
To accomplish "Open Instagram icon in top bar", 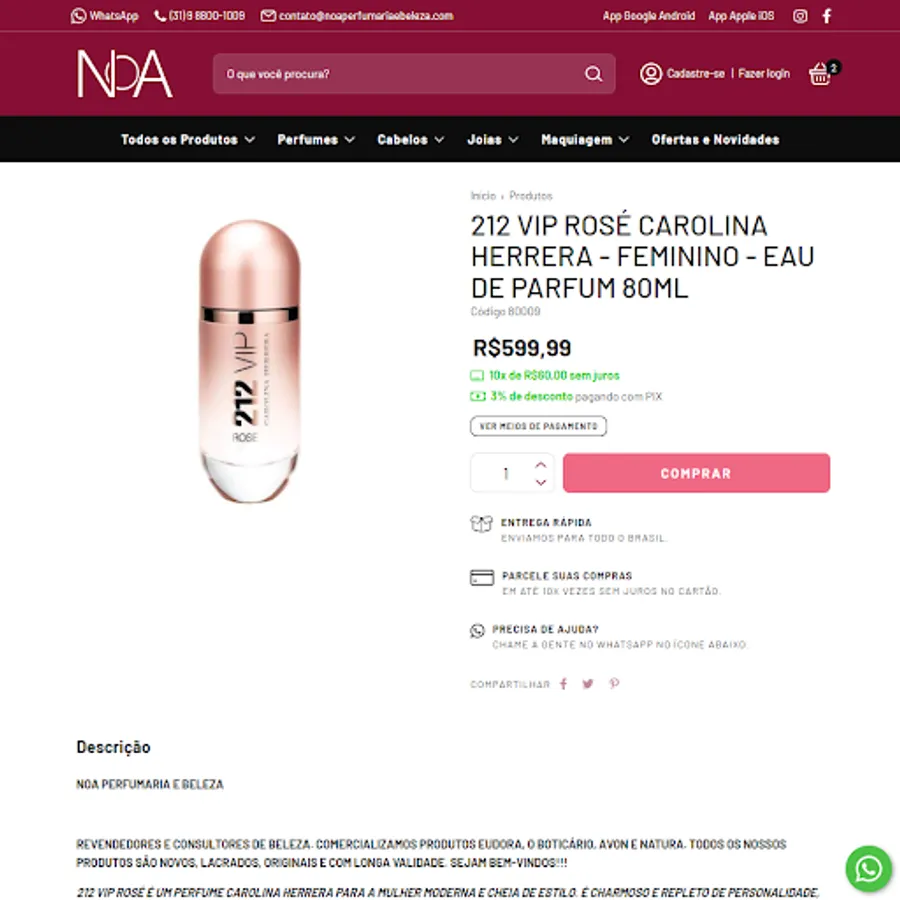I will 800,16.
